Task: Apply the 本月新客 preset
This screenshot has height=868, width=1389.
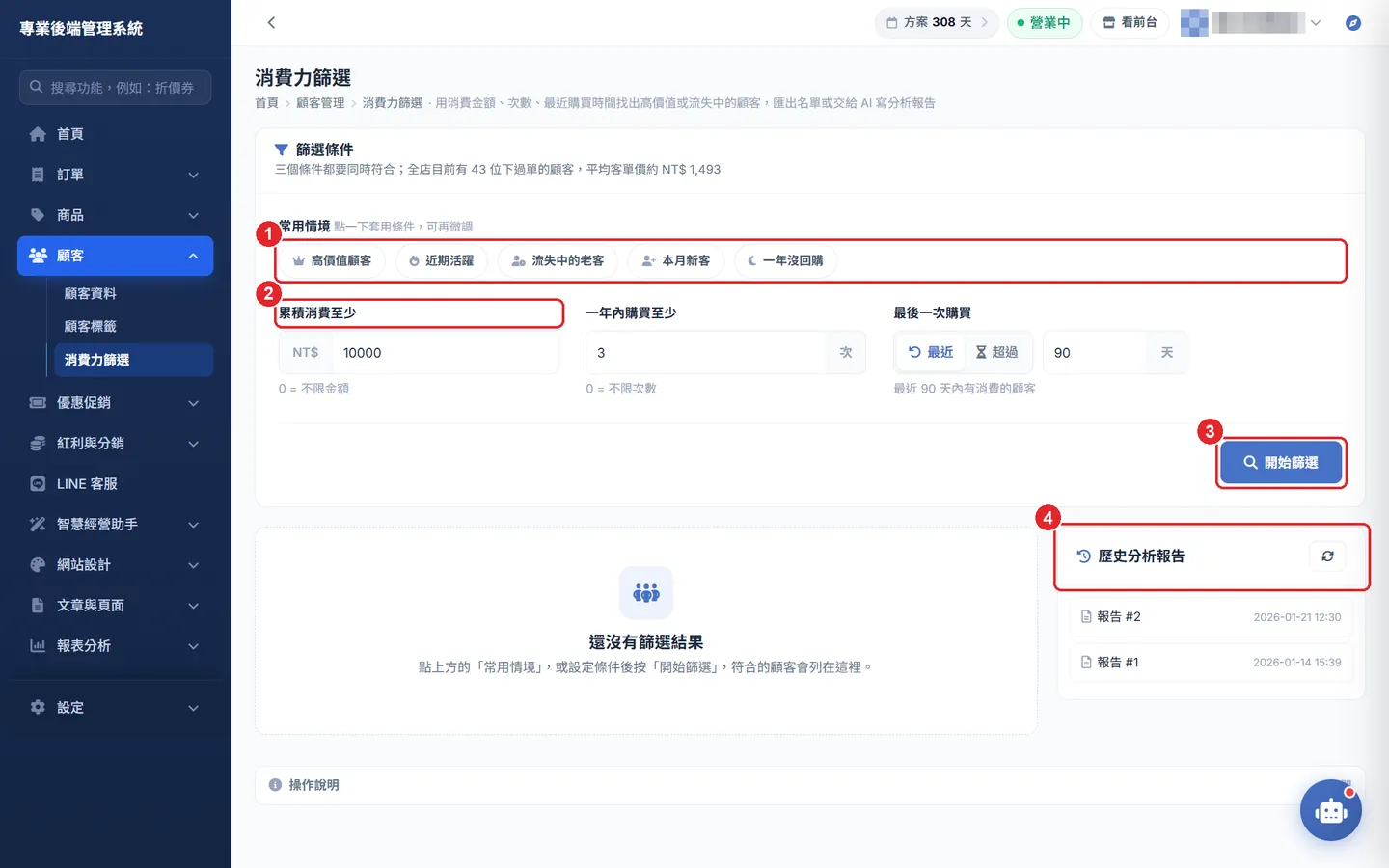Action: point(675,260)
